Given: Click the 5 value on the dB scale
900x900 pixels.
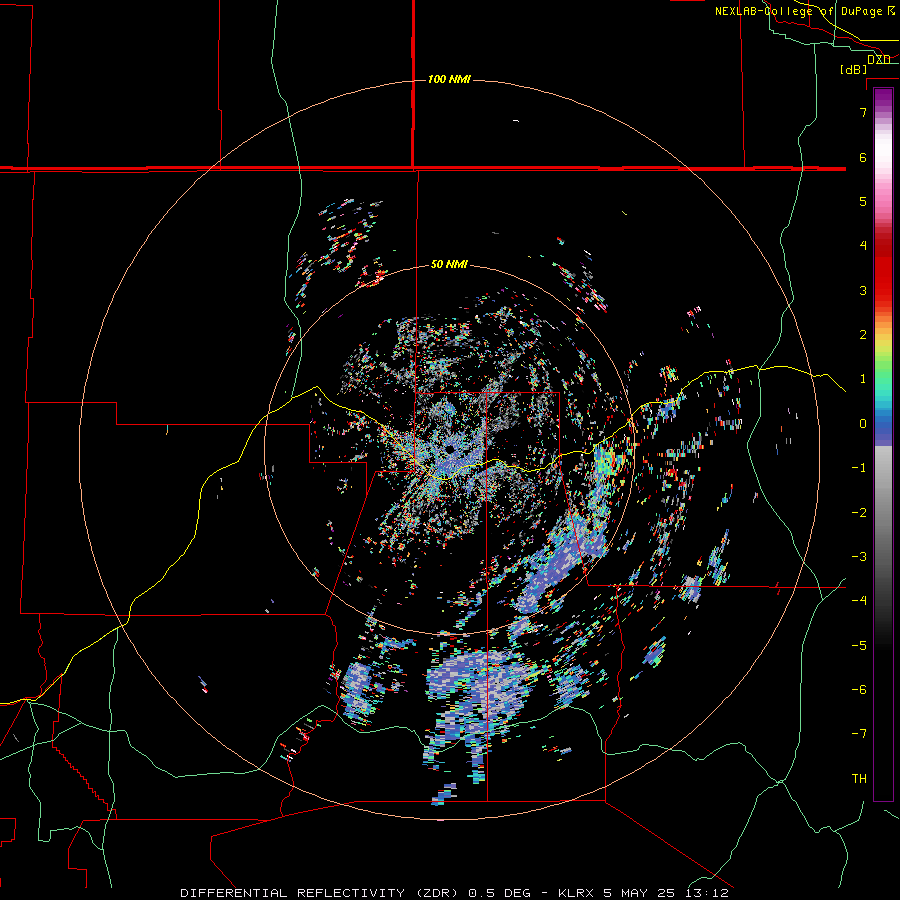Looking at the screenshot, I should [x=863, y=201].
